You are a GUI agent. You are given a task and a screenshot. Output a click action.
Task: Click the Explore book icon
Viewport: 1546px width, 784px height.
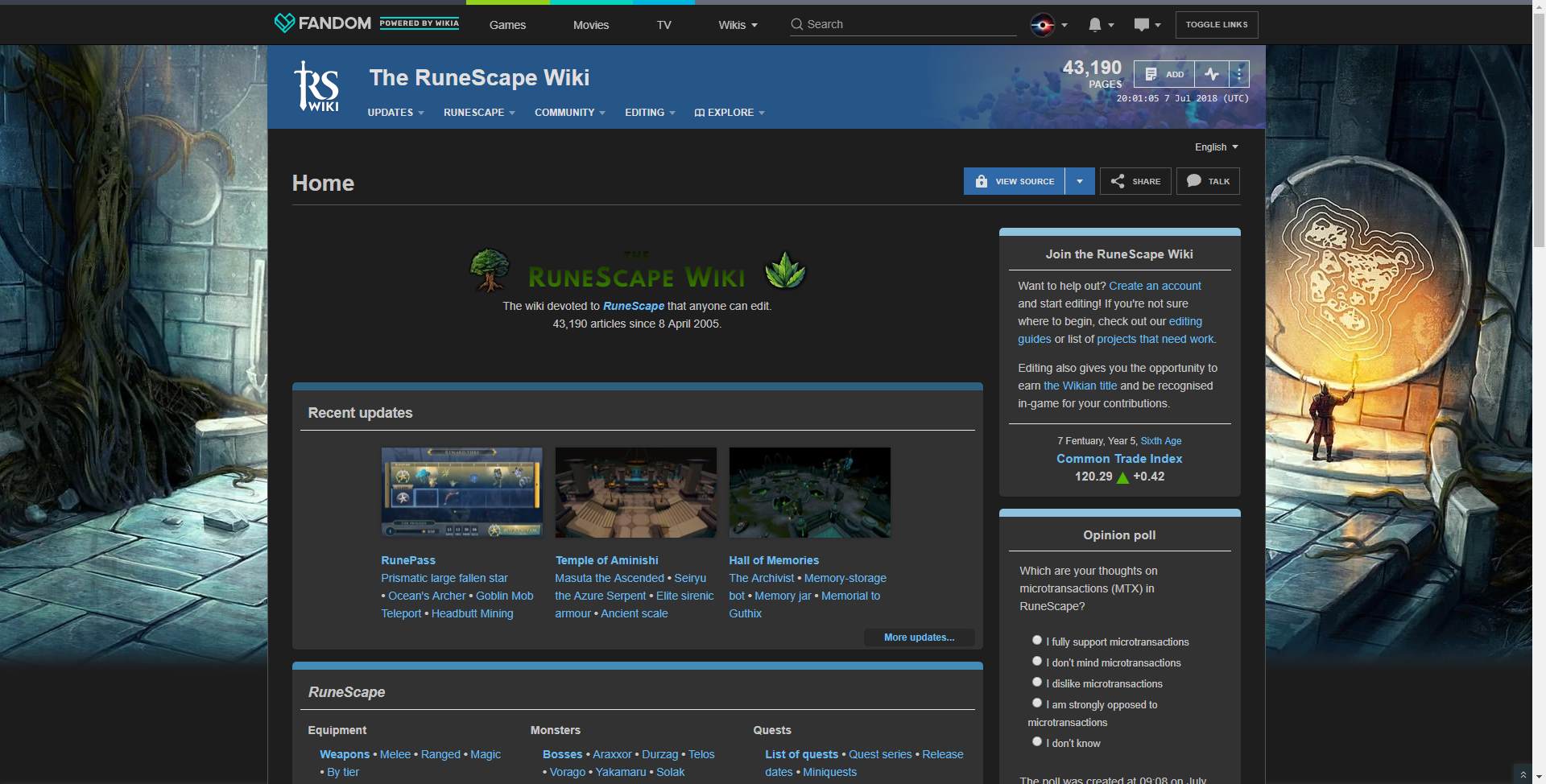[699, 113]
